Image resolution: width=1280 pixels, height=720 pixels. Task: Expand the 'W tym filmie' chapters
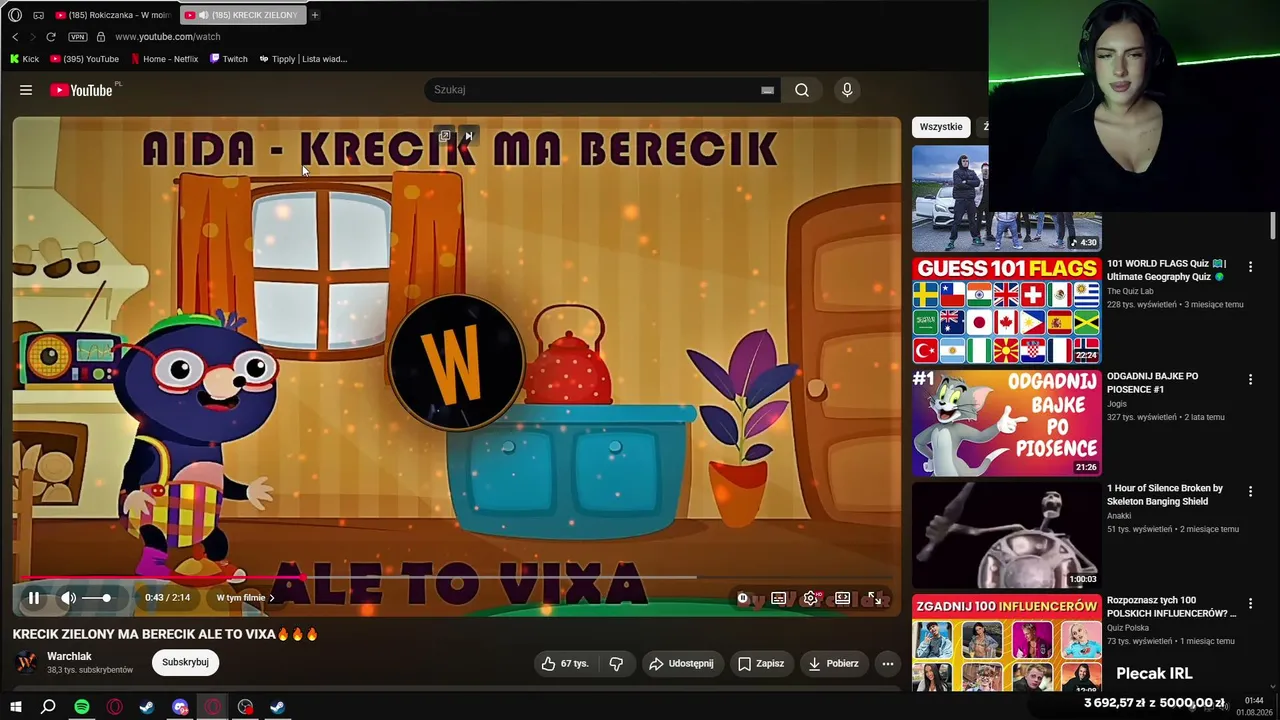(x=245, y=598)
